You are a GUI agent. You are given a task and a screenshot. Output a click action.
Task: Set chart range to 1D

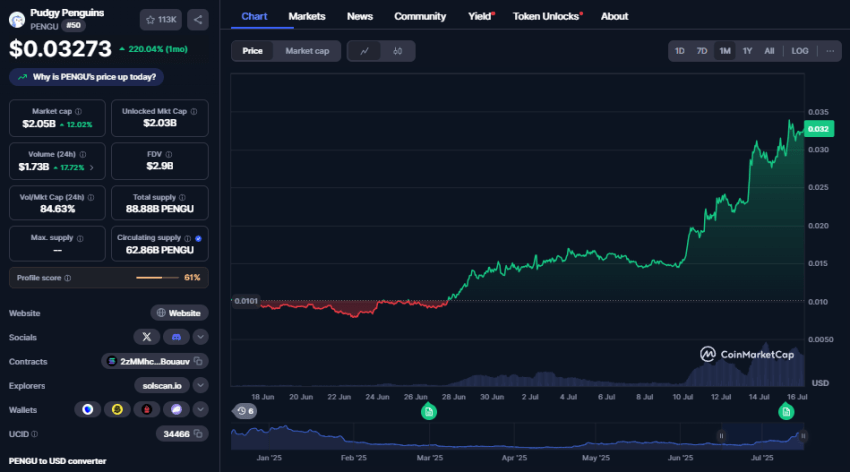[679, 51]
